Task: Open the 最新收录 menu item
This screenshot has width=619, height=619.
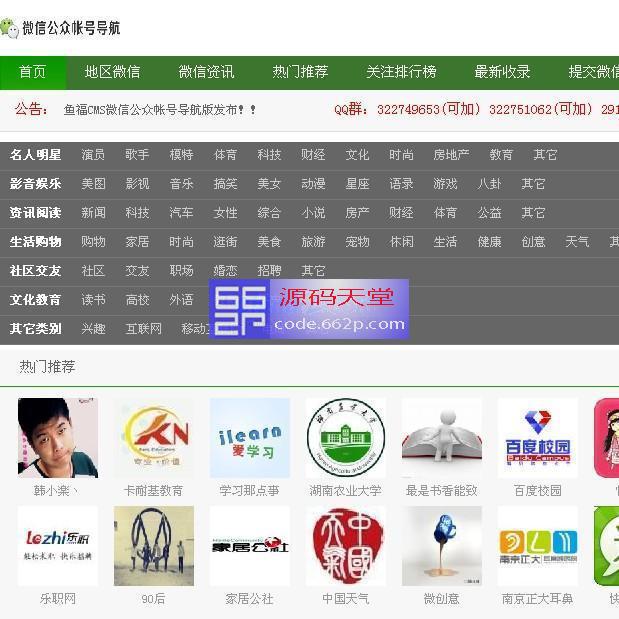Action: tap(503, 72)
